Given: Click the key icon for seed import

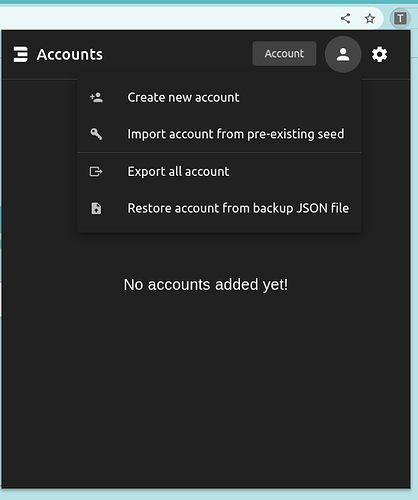Looking at the screenshot, I should click(x=96, y=134).
